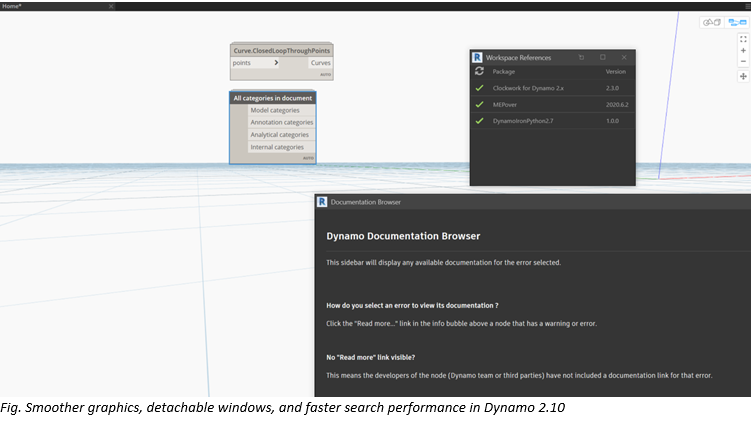
Task: Click 'How do you select an error' heading
Action: point(412,305)
